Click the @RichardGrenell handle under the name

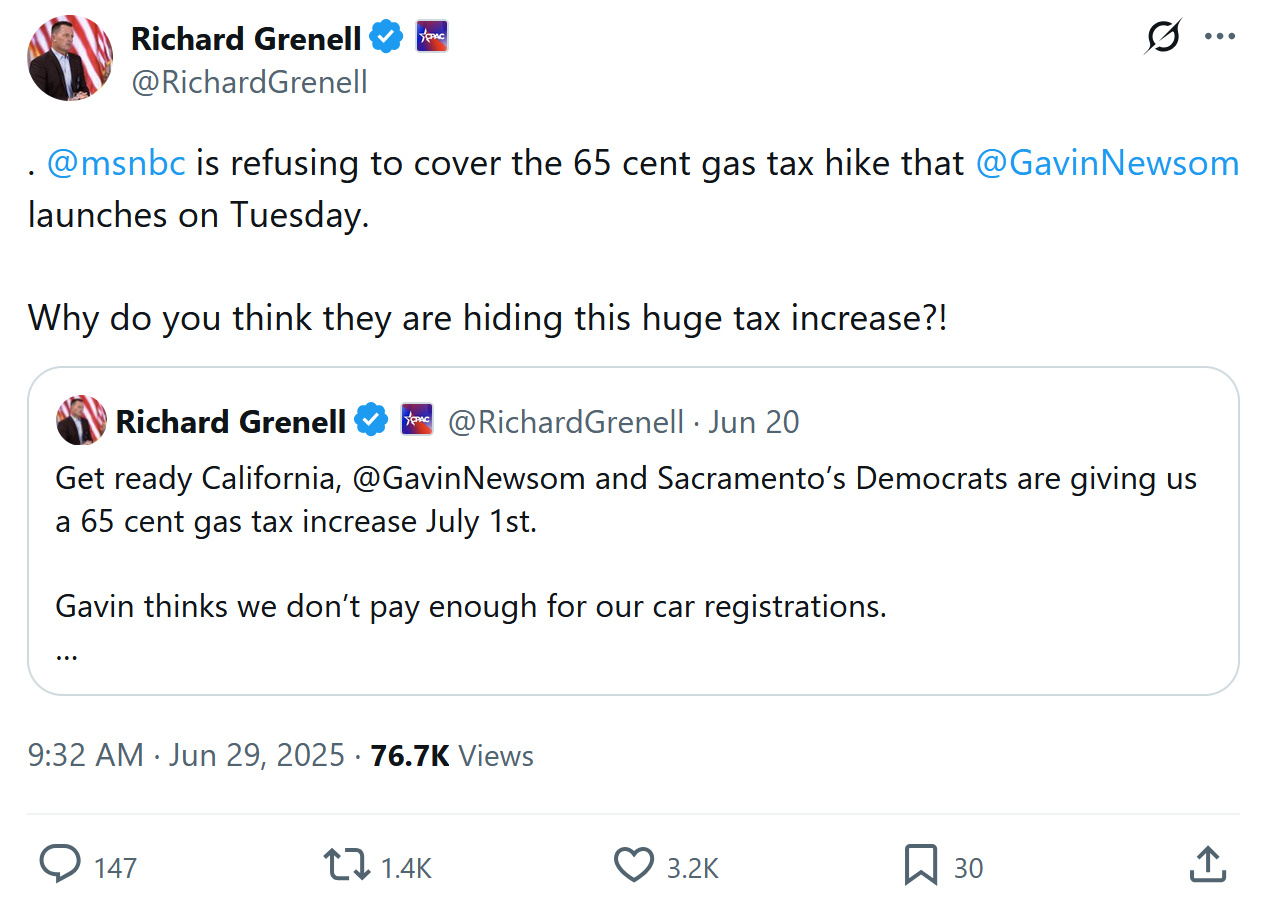pos(250,82)
